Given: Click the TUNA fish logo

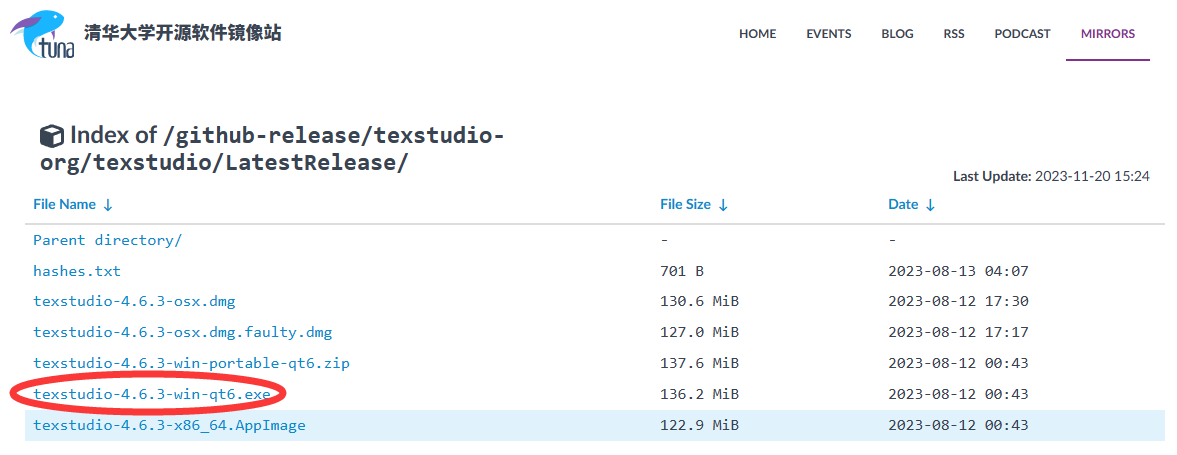Looking at the screenshot, I should coord(41,35).
